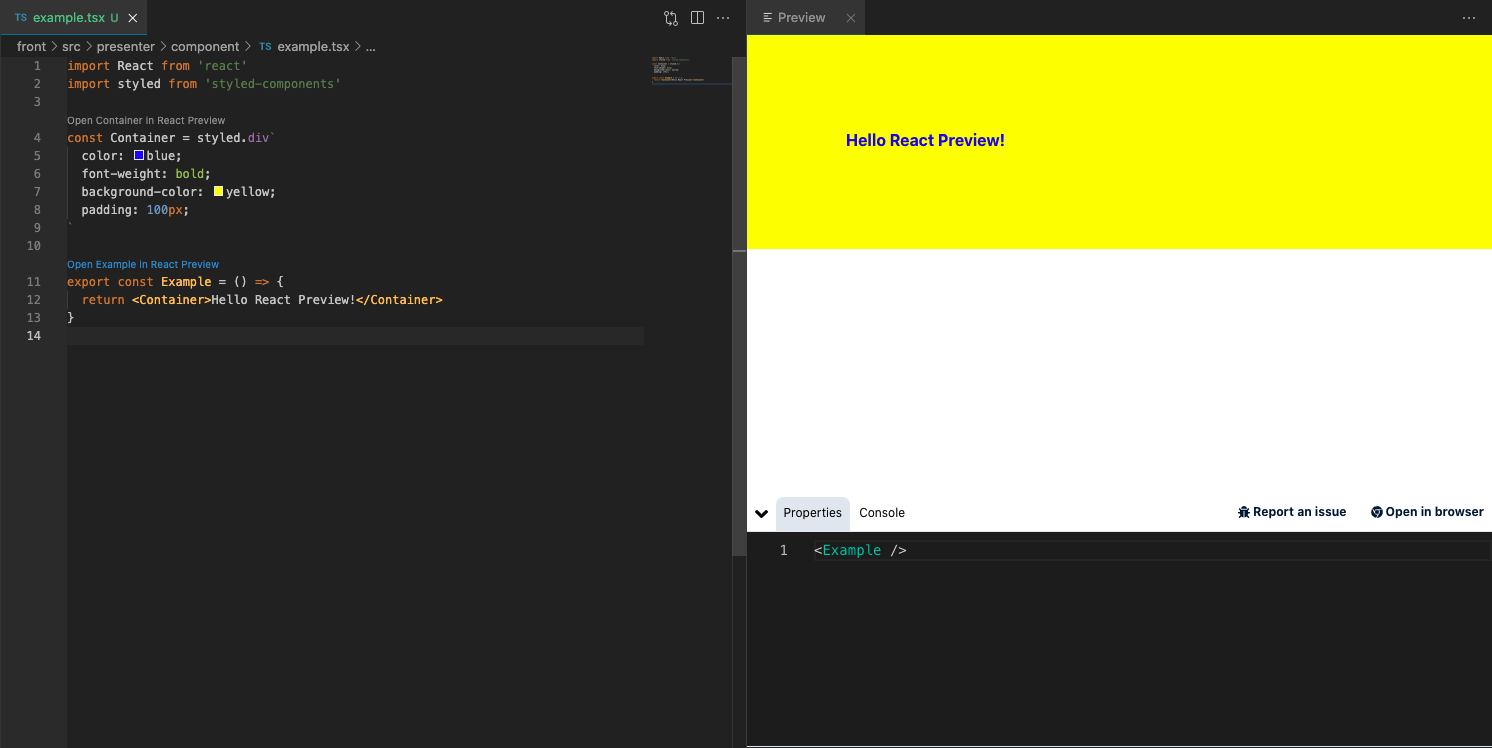Image resolution: width=1492 pixels, height=748 pixels.
Task: Open the yellow color picker swatch
Action: [218, 192]
